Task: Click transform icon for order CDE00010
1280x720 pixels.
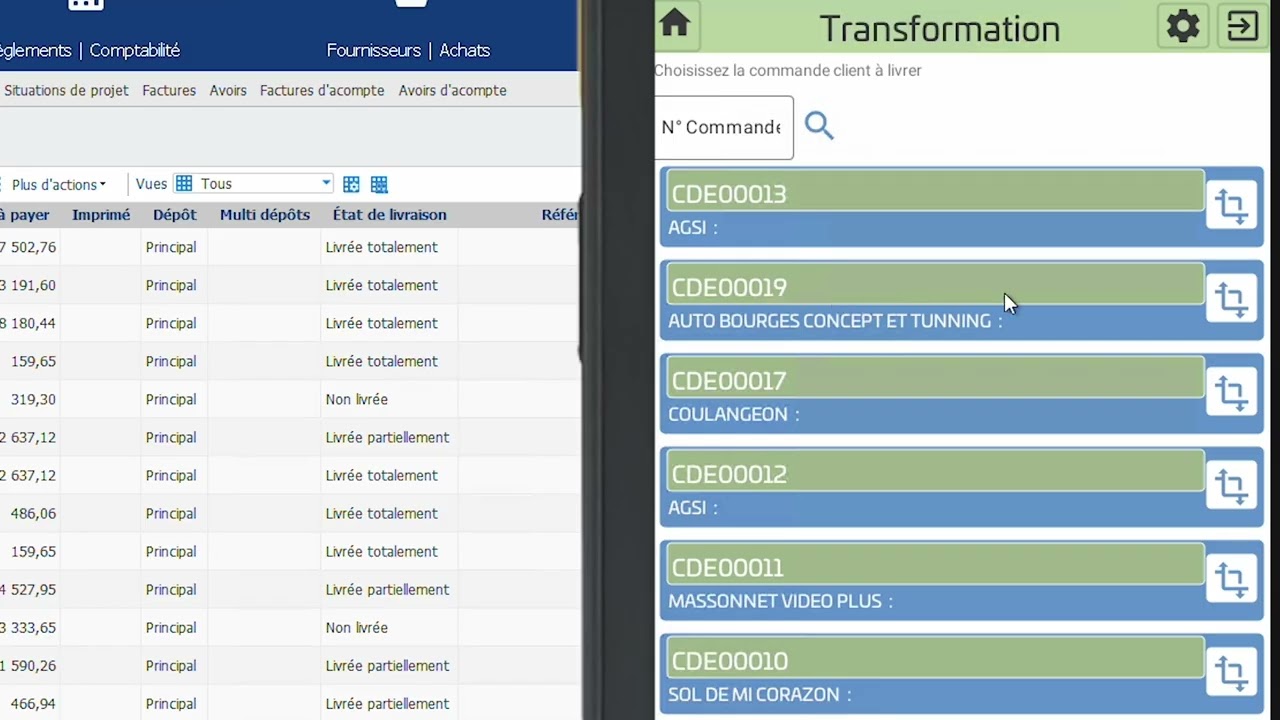Action: click(1231, 672)
